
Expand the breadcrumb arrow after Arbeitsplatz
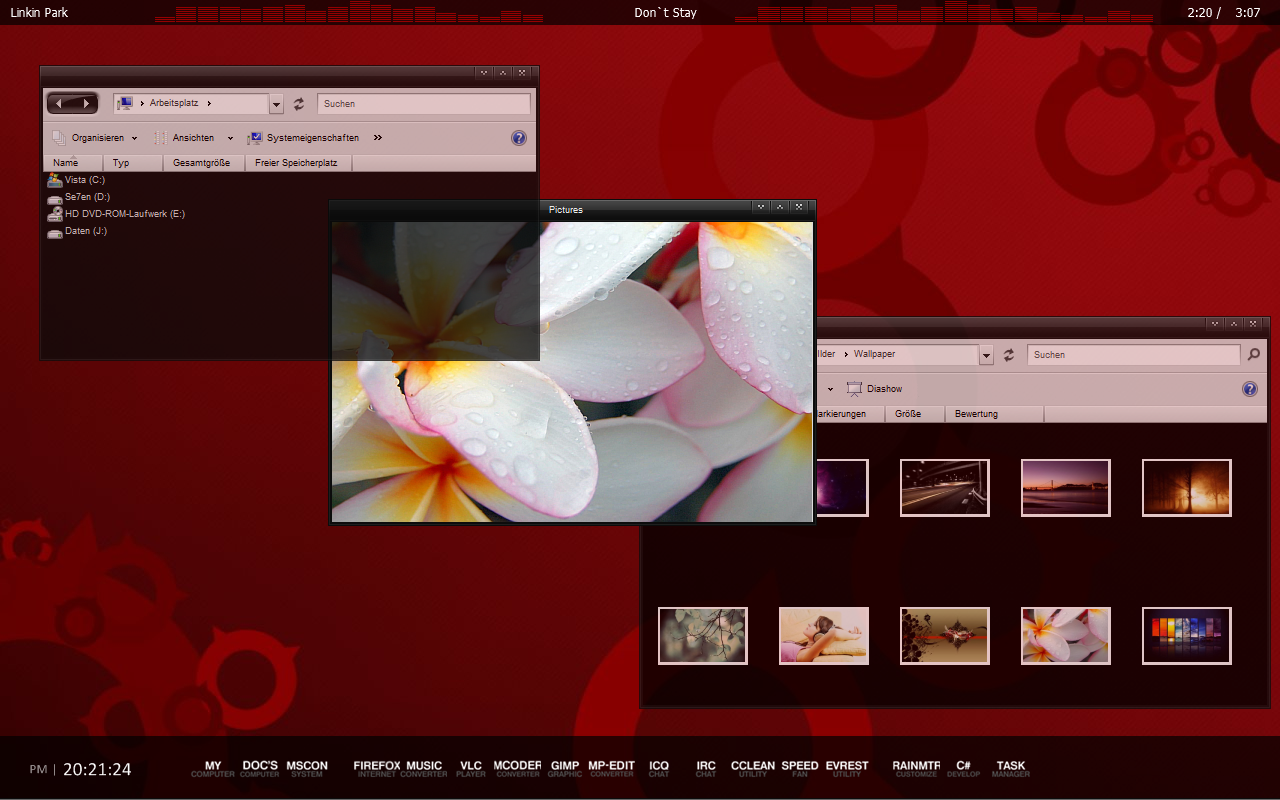tap(209, 103)
